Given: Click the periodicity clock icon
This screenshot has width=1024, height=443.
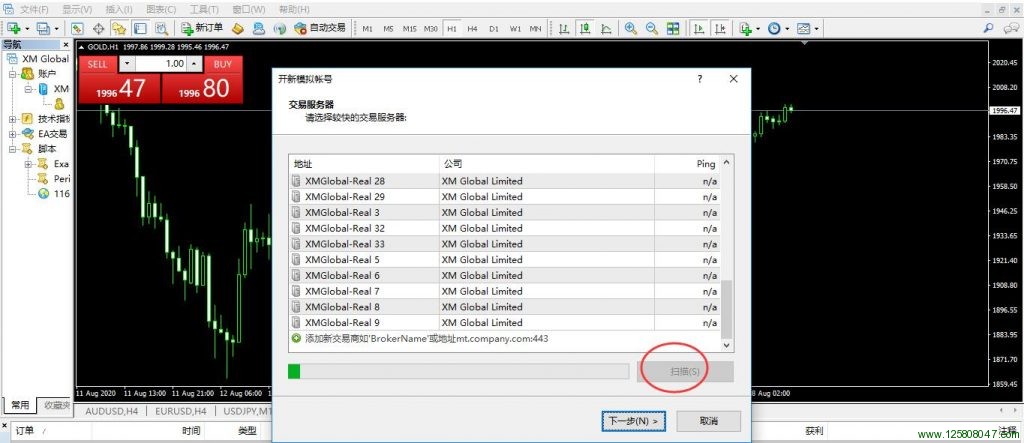Looking at the screenshot, I should (774, 28).
